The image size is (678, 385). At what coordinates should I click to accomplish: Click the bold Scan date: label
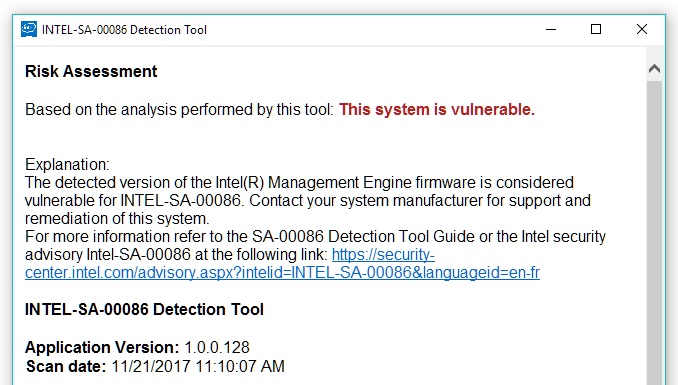66,366
